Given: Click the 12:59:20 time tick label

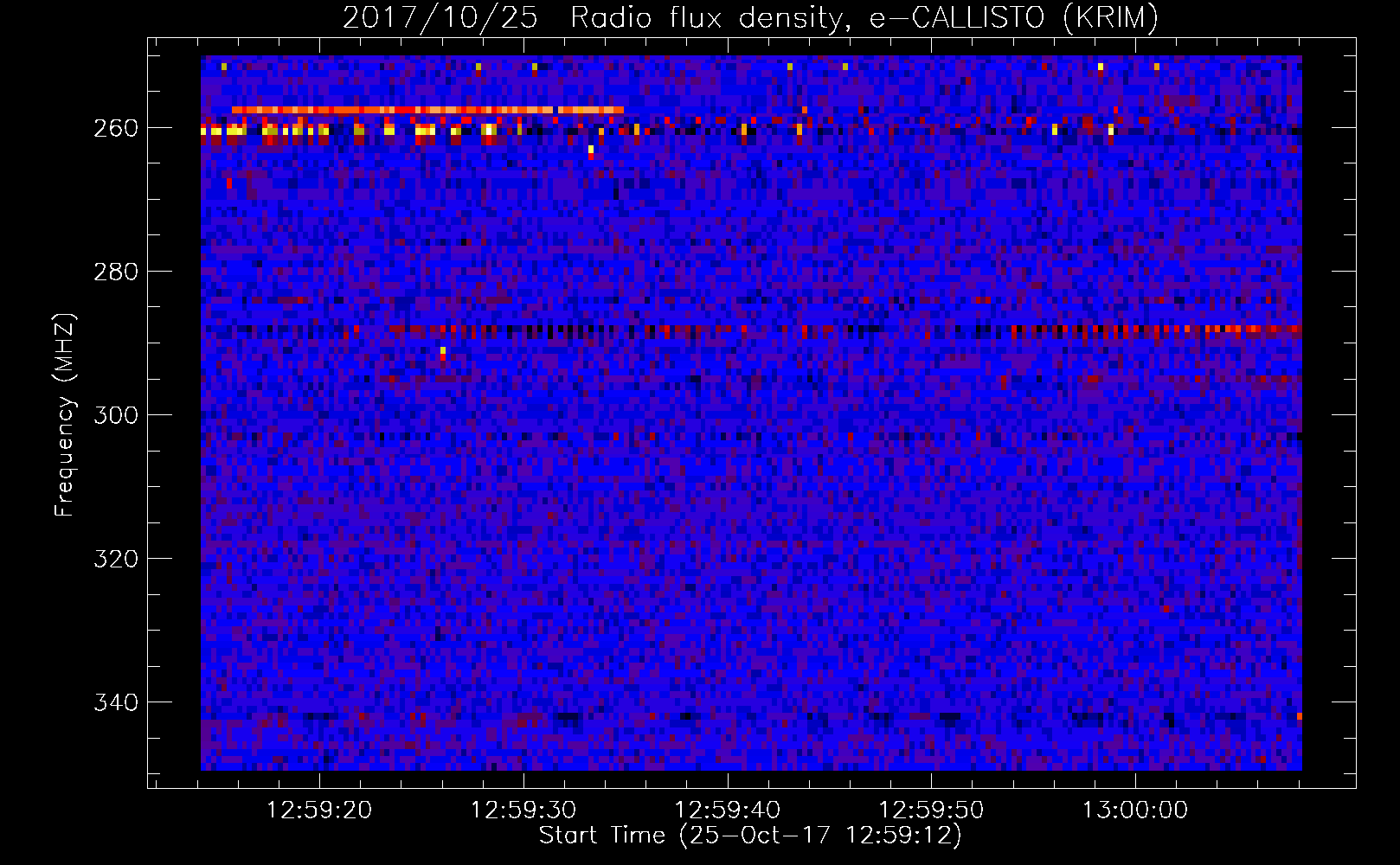Looking at the screenshot, I should (x=318, y=811).
